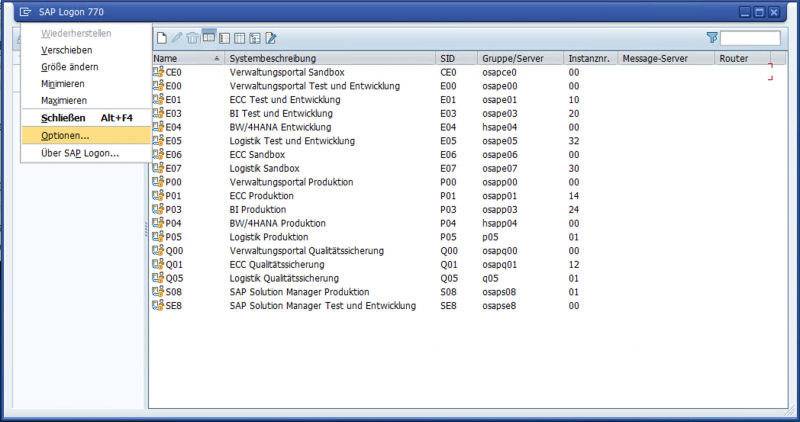Click the connection icon for Q05
800x422 pixels.
158,278
